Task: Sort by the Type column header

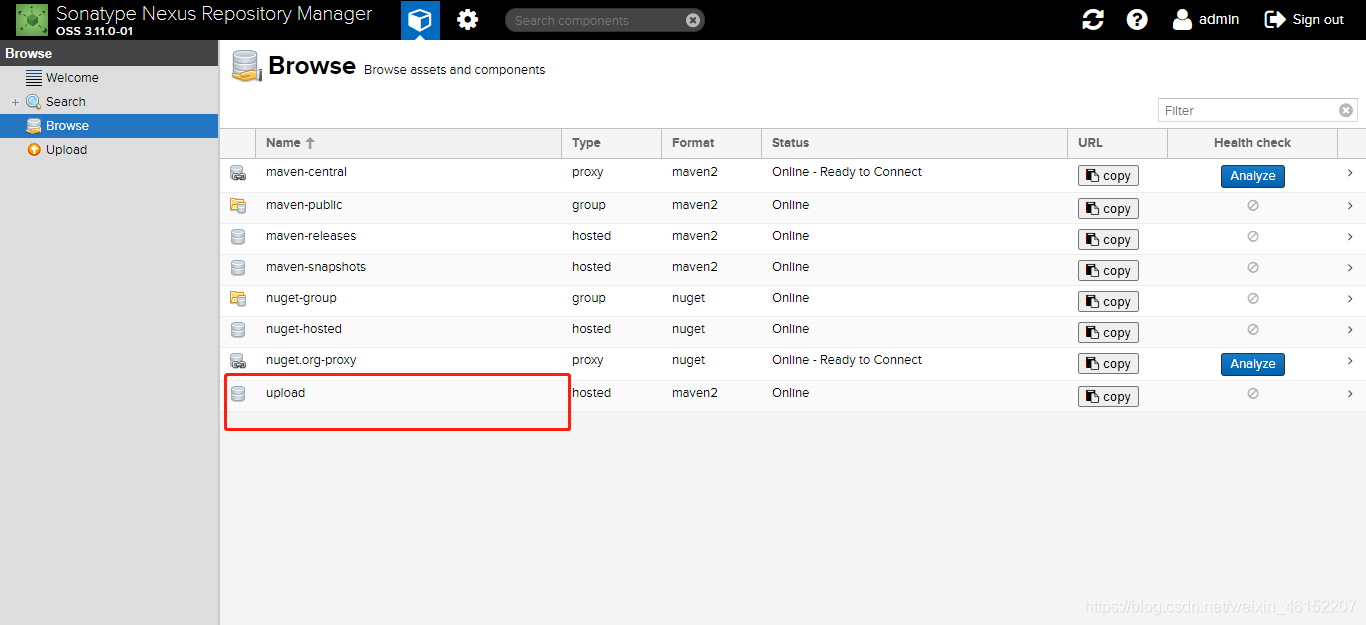Action: click(x=611, y=143)
